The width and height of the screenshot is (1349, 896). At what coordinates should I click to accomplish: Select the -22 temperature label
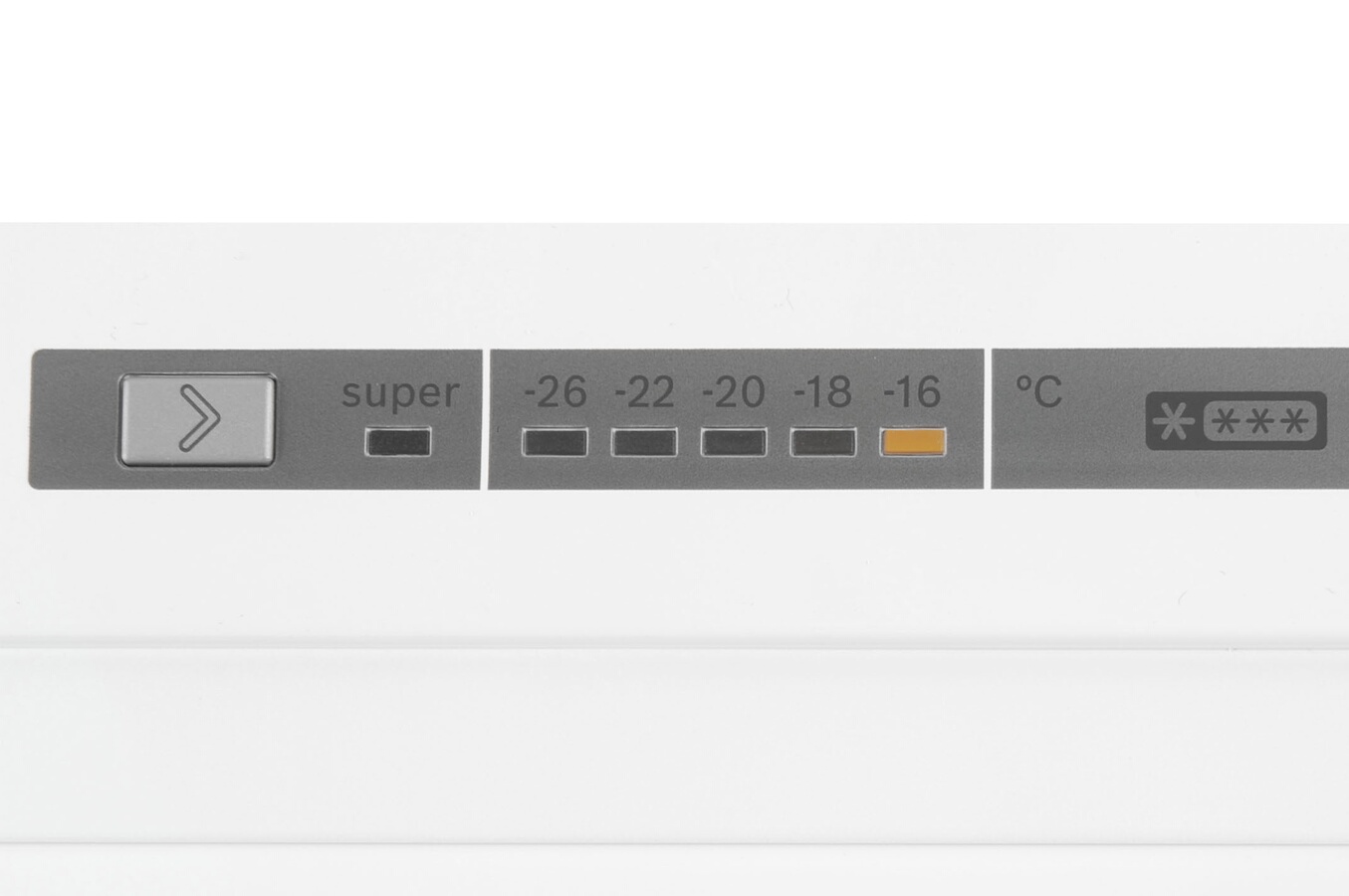(644, 392)
